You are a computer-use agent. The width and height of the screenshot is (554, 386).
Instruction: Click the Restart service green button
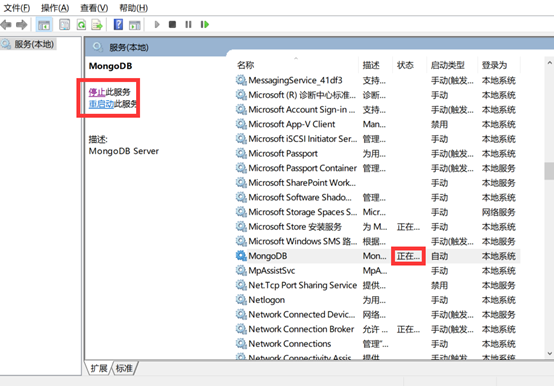(205, 24)
